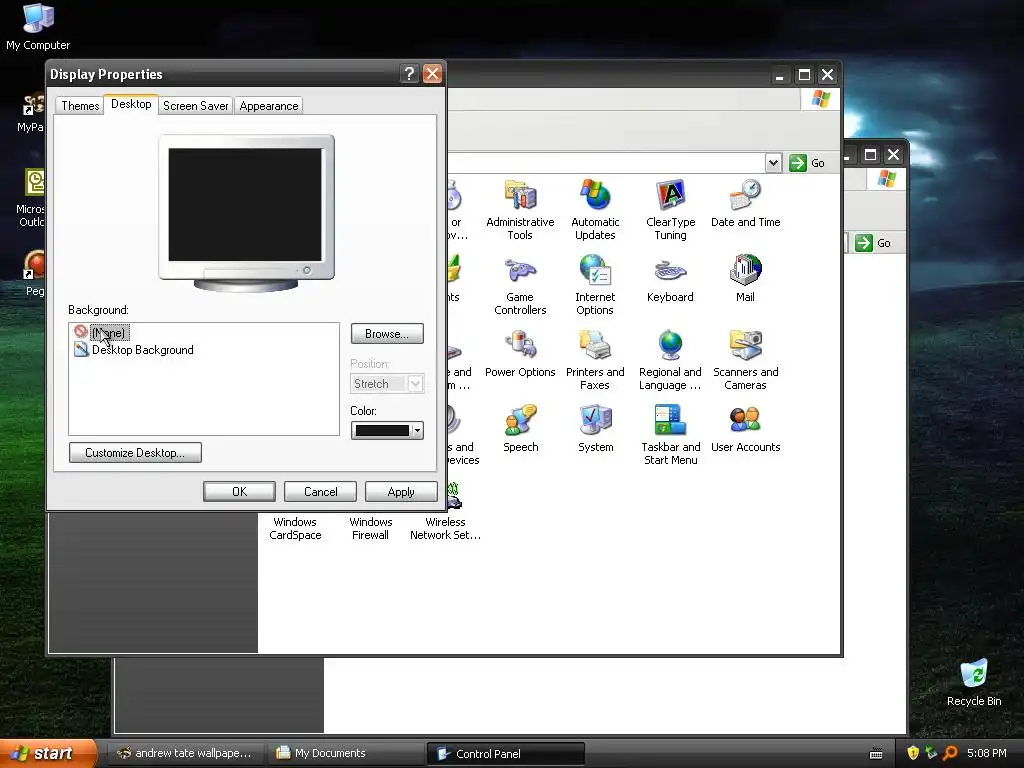
Task: Open Date and Time settings
Action: point(745,203)
